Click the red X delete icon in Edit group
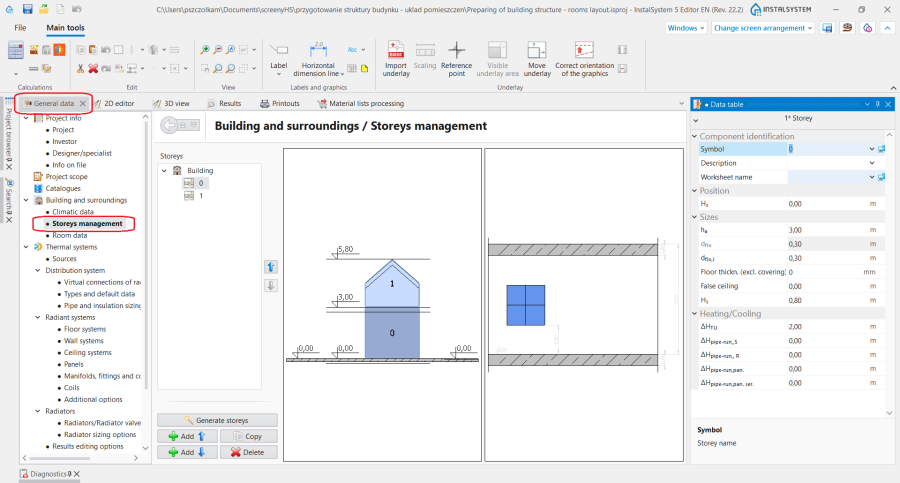 coord(93,68)
